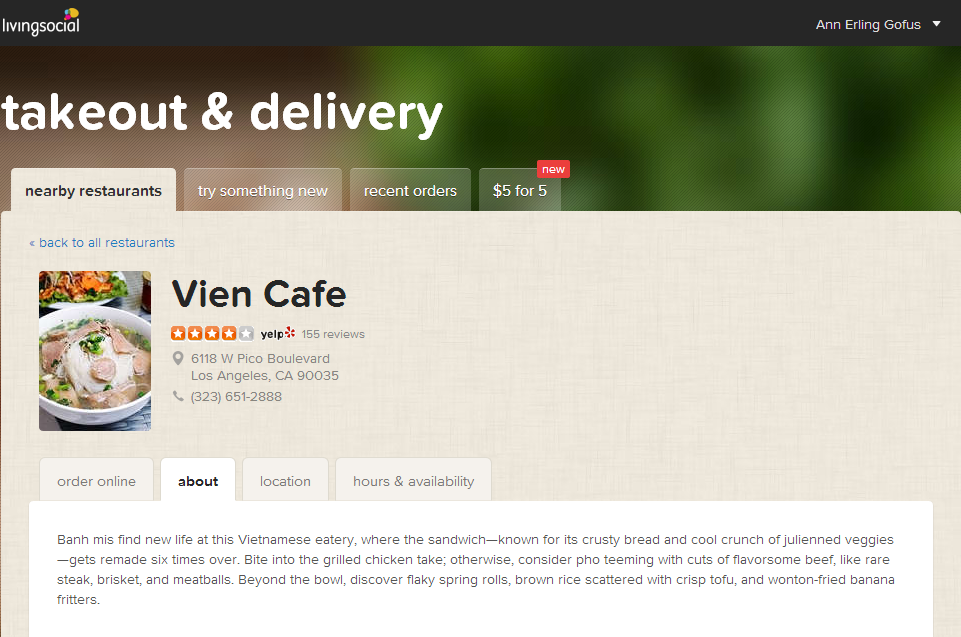961x637 pixels.
Task: Click the Vien Cafe pho thumbnail
Action: click(95, 351)
